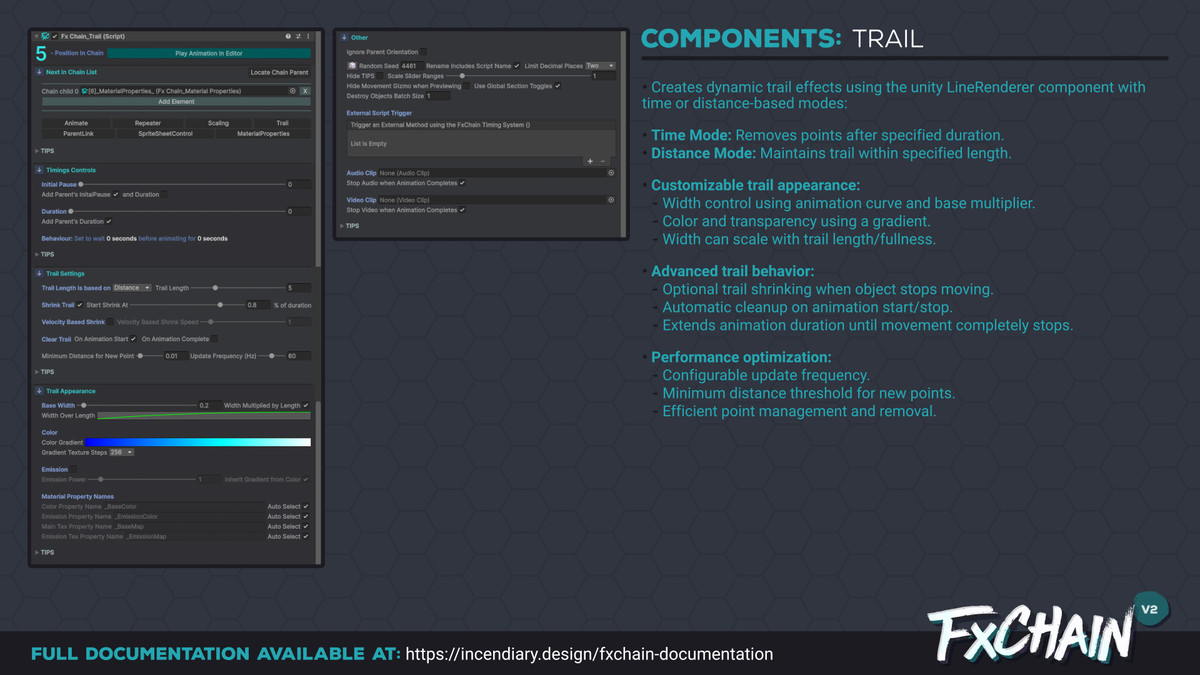This screenshot has width=1200, height=675.
Task: Toggle Stop Audio when Animation Completes checkbox
Action: click(462, 183)
